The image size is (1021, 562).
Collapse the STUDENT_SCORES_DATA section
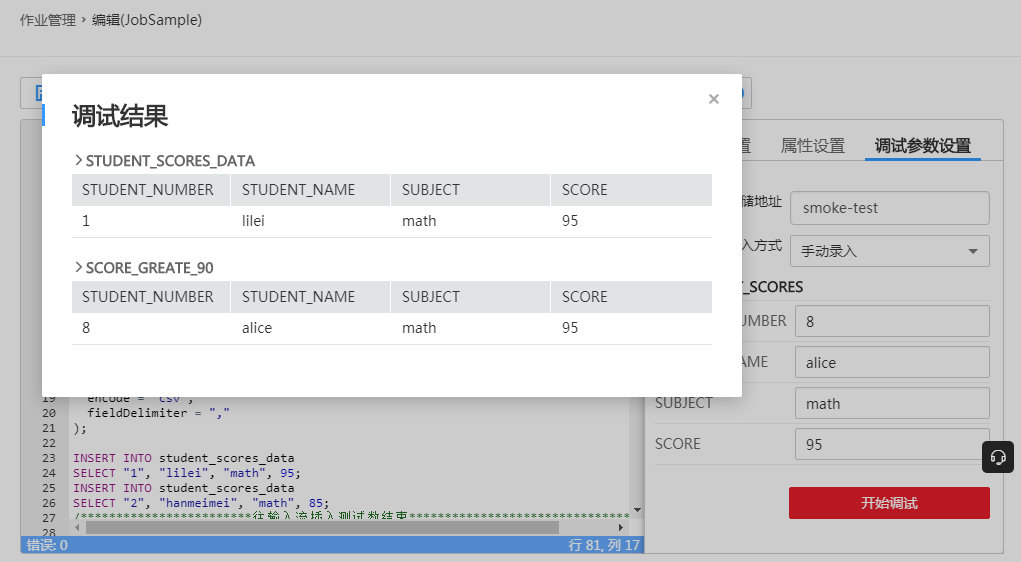[79, 160]
